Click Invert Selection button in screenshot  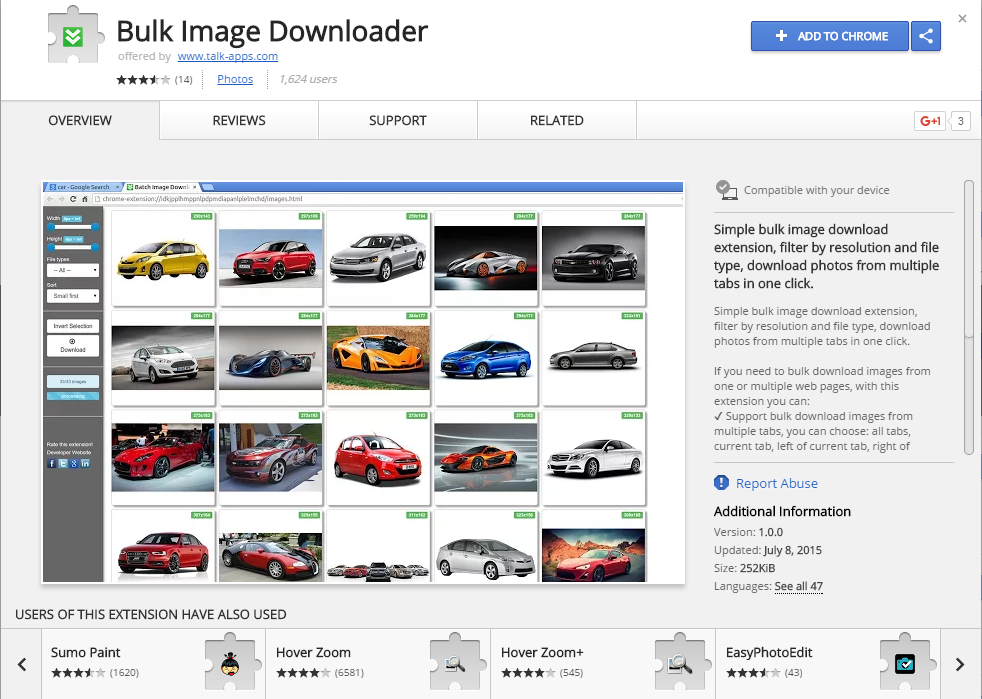73,326
